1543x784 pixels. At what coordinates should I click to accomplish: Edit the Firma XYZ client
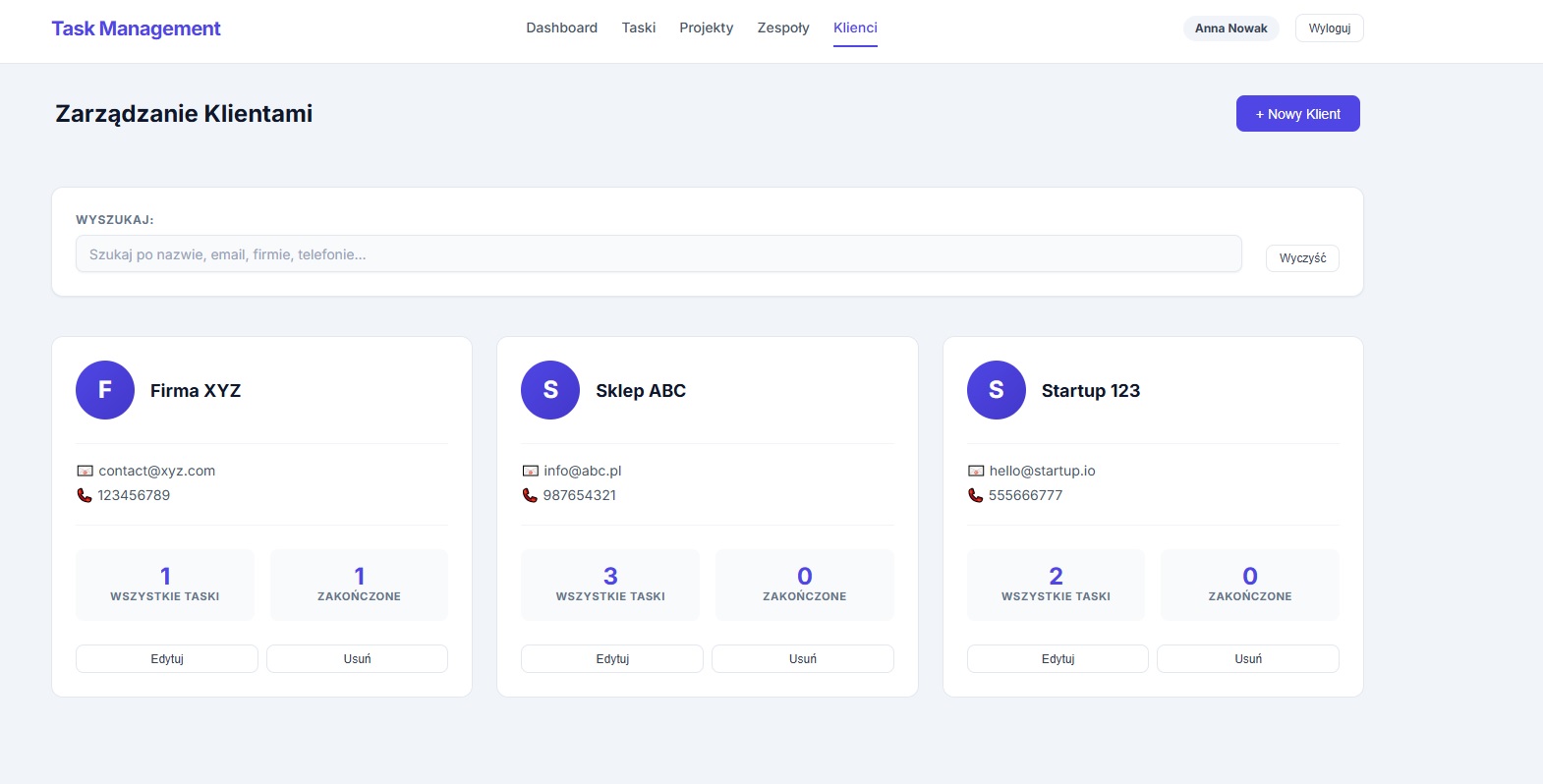167,659
